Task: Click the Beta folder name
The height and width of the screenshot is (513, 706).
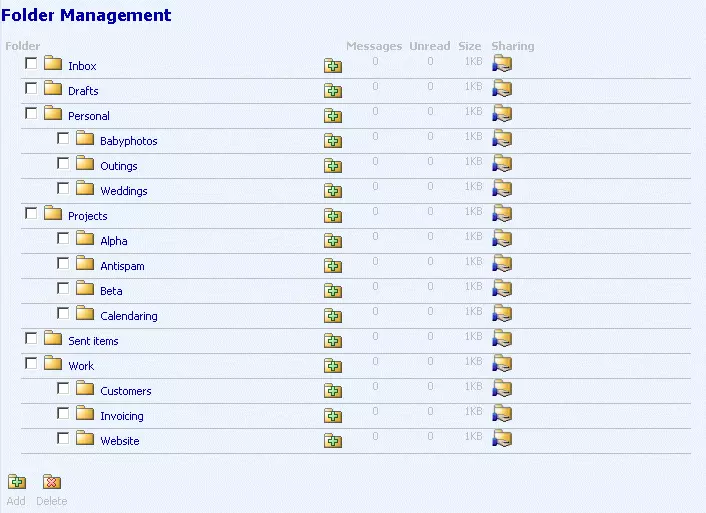Action: click(112, 291)
